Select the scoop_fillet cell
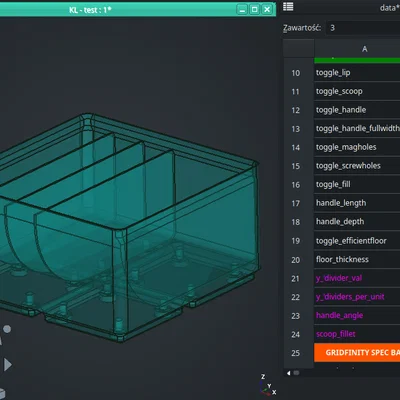The image size is (400, 400). coord(357,334)
